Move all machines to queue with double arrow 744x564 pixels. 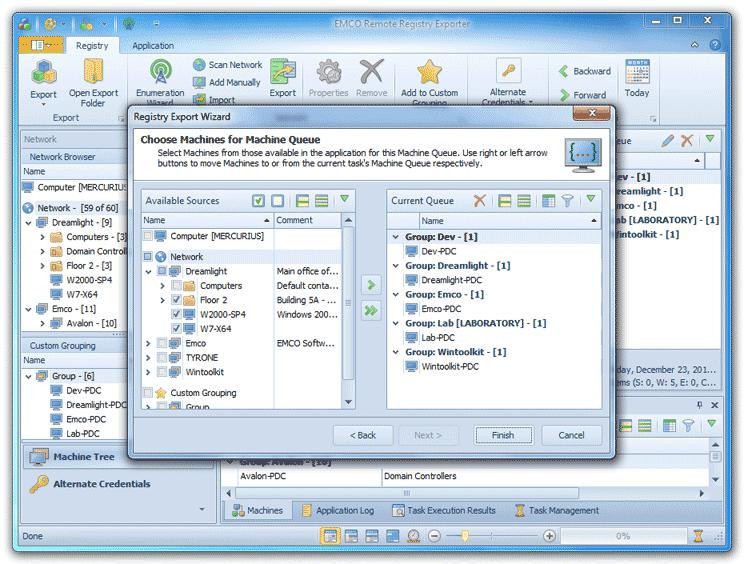[x=371, y=311]
